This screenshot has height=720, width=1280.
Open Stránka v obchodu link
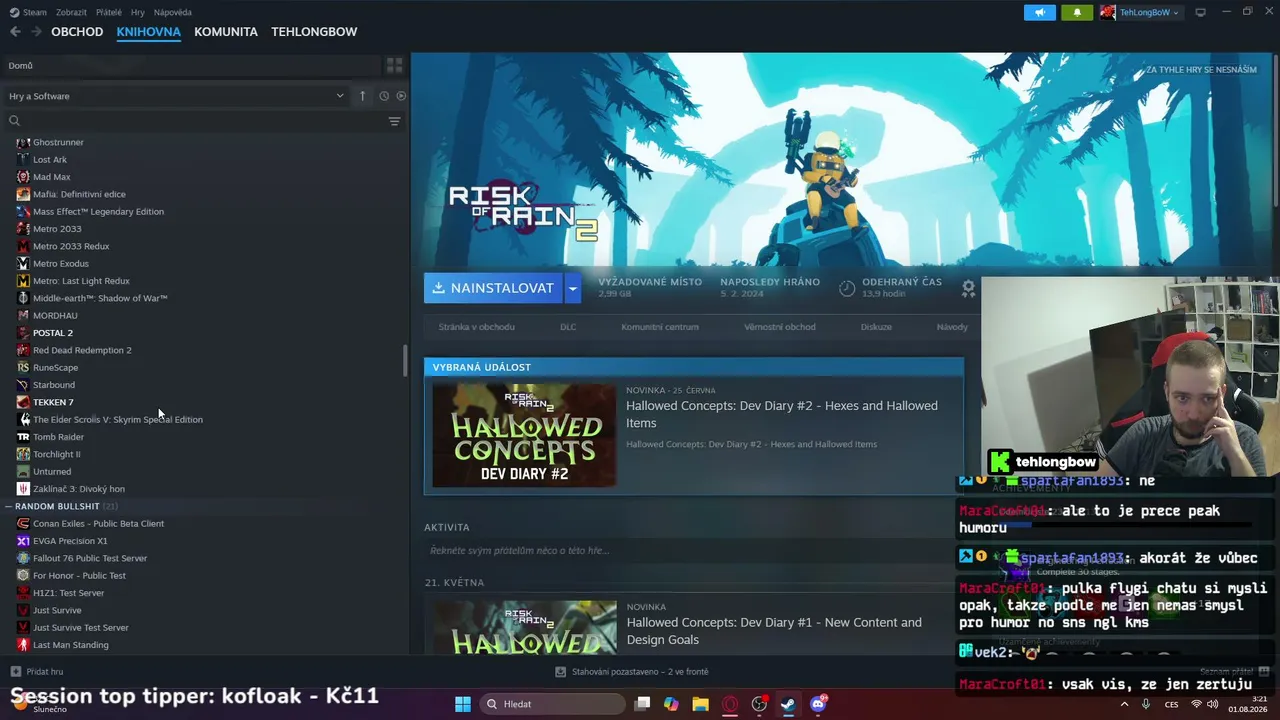(x=477, y=327)
